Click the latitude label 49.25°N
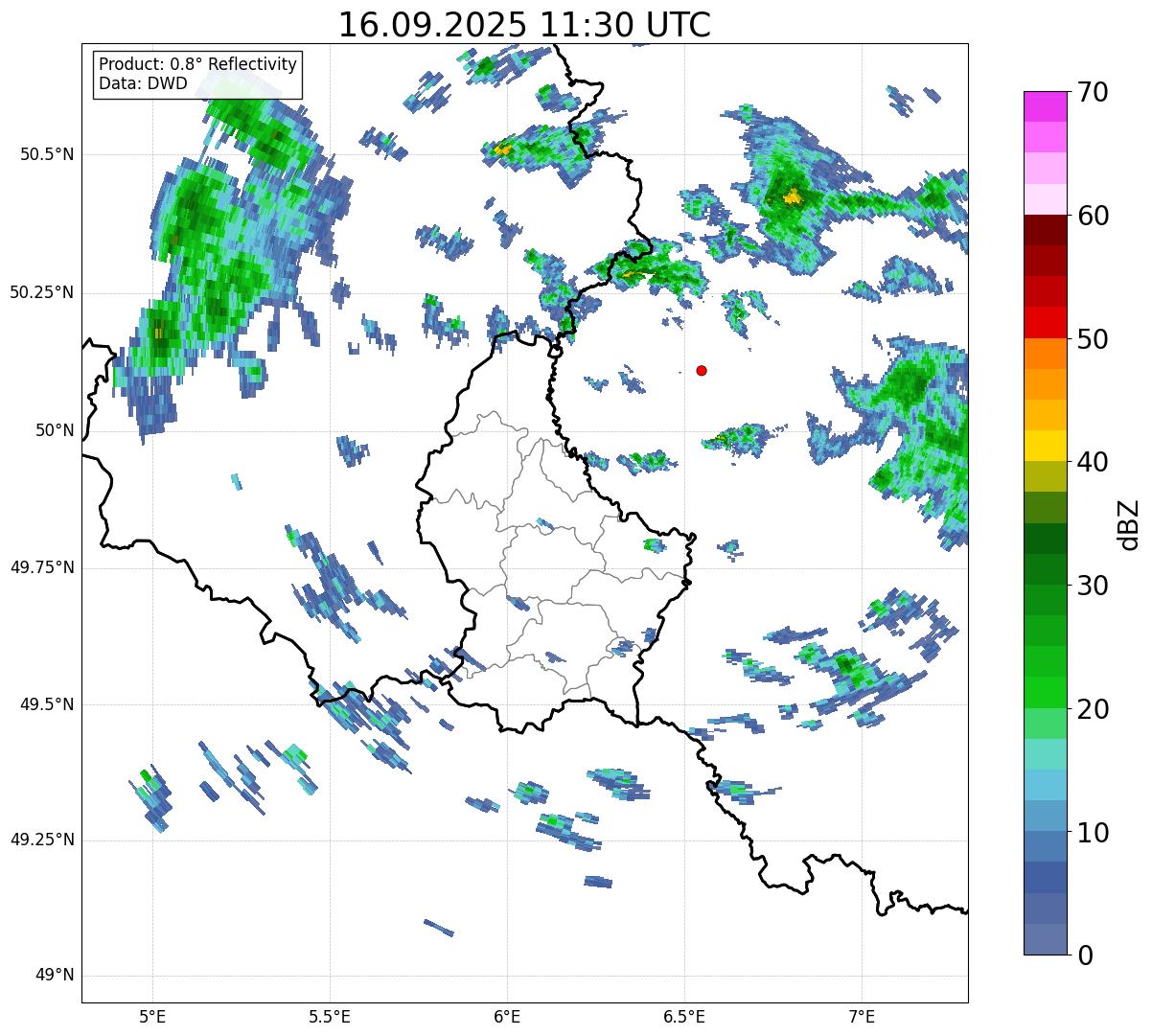The height and width of the screenshot is (1036, 1152). (41, 840)
